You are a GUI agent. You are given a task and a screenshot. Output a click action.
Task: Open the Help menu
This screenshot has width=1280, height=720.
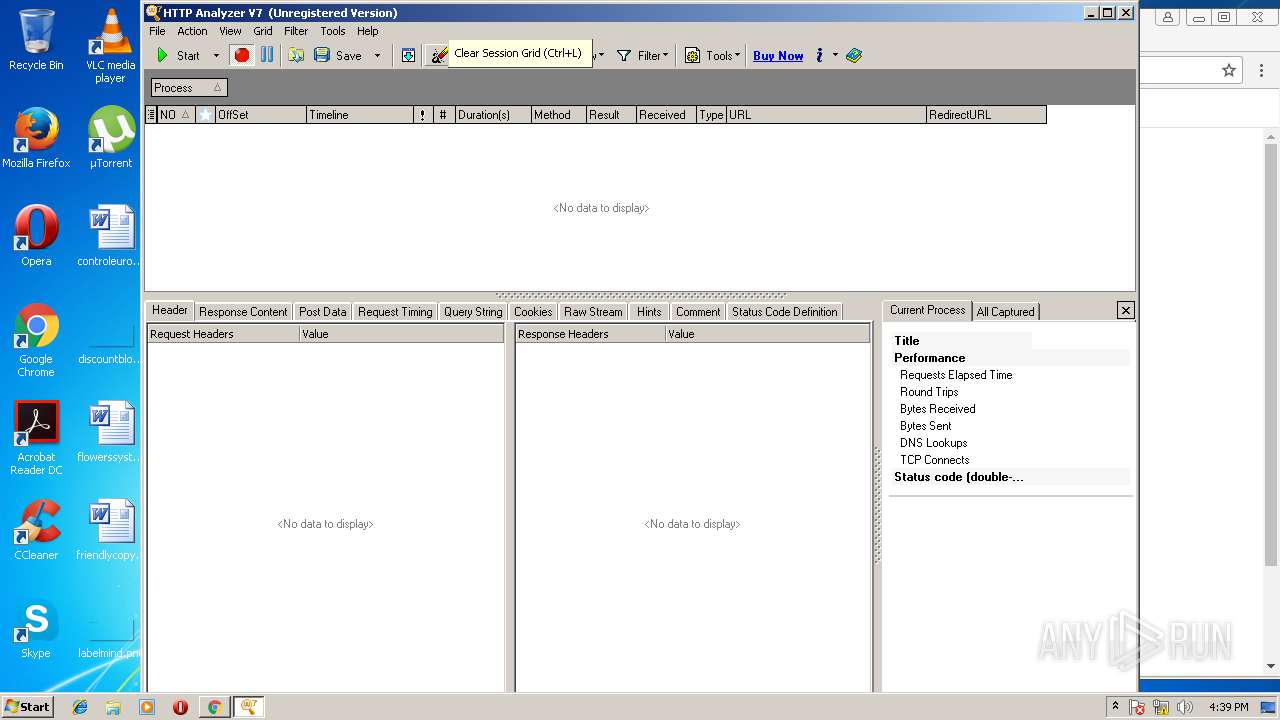point(368,31)
